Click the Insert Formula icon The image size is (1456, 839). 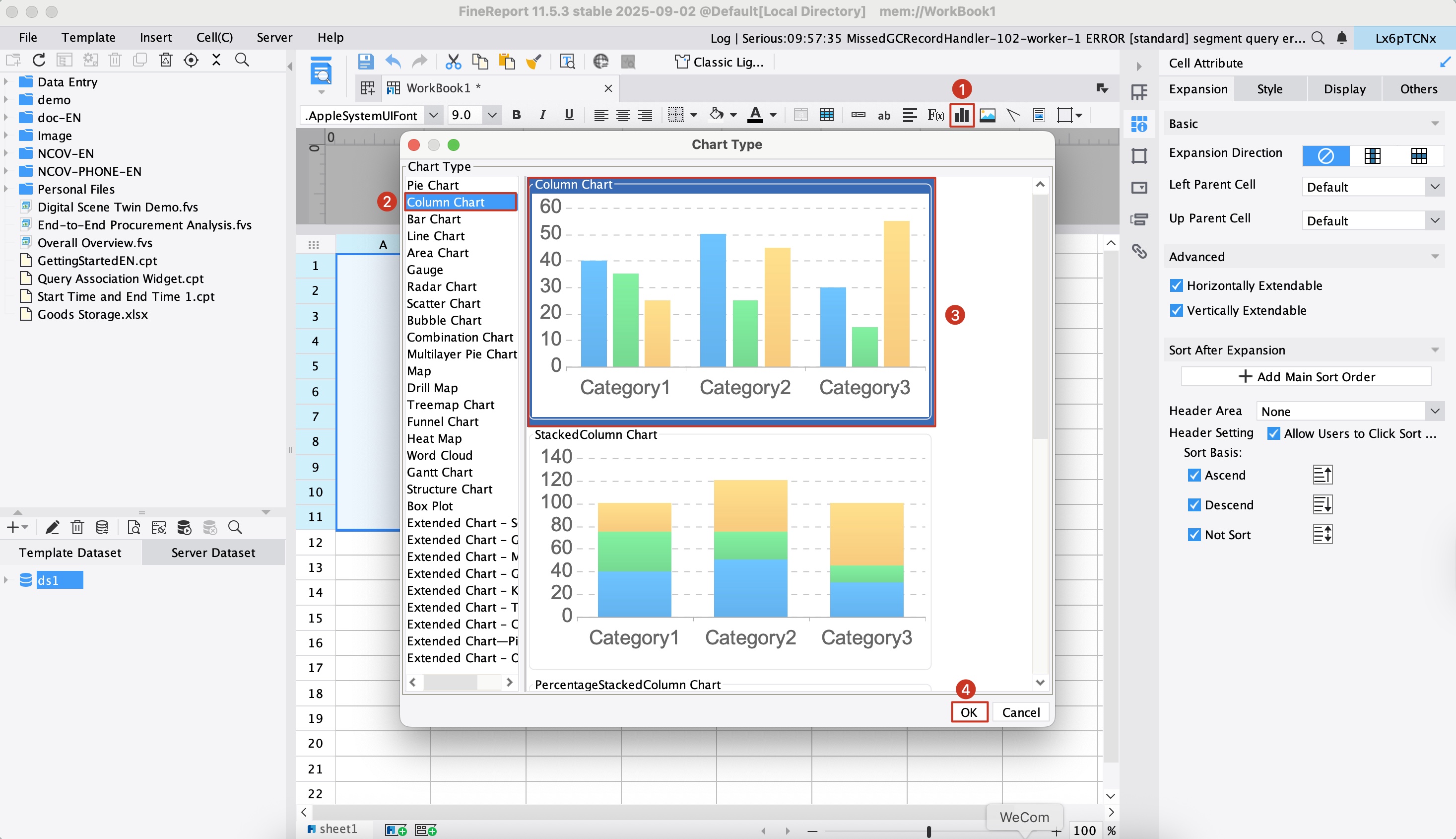pyautogui.click(x=935, y=115)
